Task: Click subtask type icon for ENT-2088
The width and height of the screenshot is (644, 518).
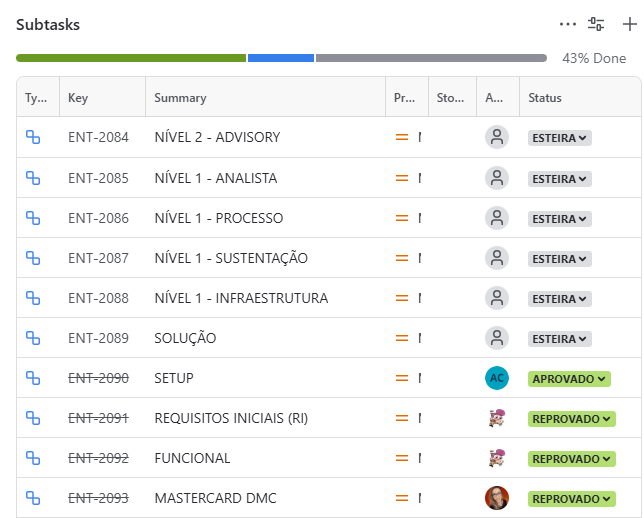Action: 33,298
